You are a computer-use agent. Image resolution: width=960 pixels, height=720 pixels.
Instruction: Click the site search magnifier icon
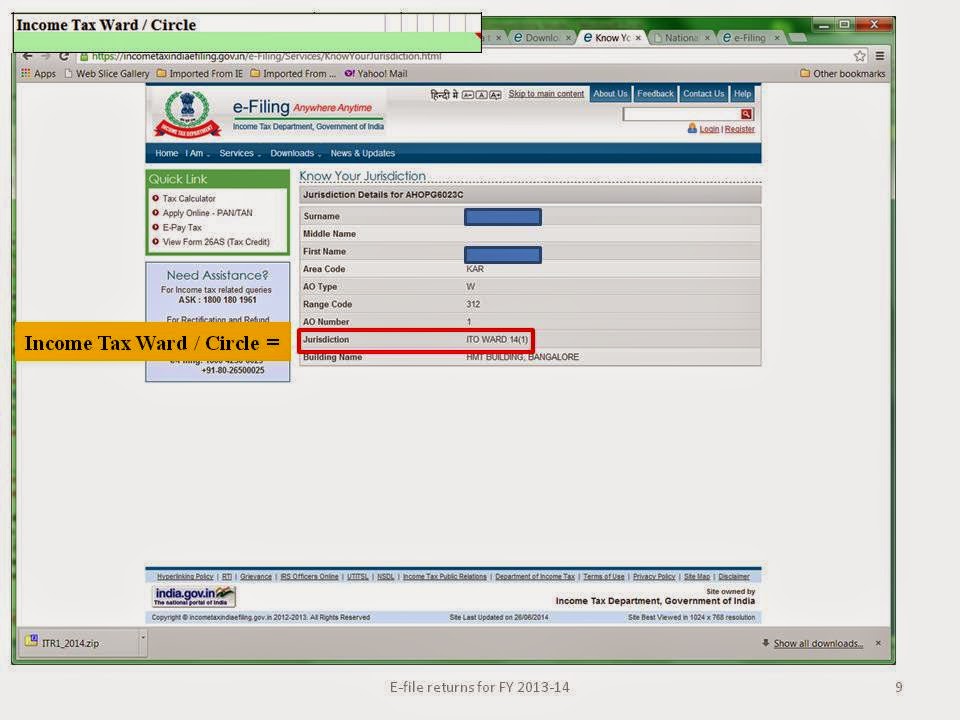(x=746, y=114)
